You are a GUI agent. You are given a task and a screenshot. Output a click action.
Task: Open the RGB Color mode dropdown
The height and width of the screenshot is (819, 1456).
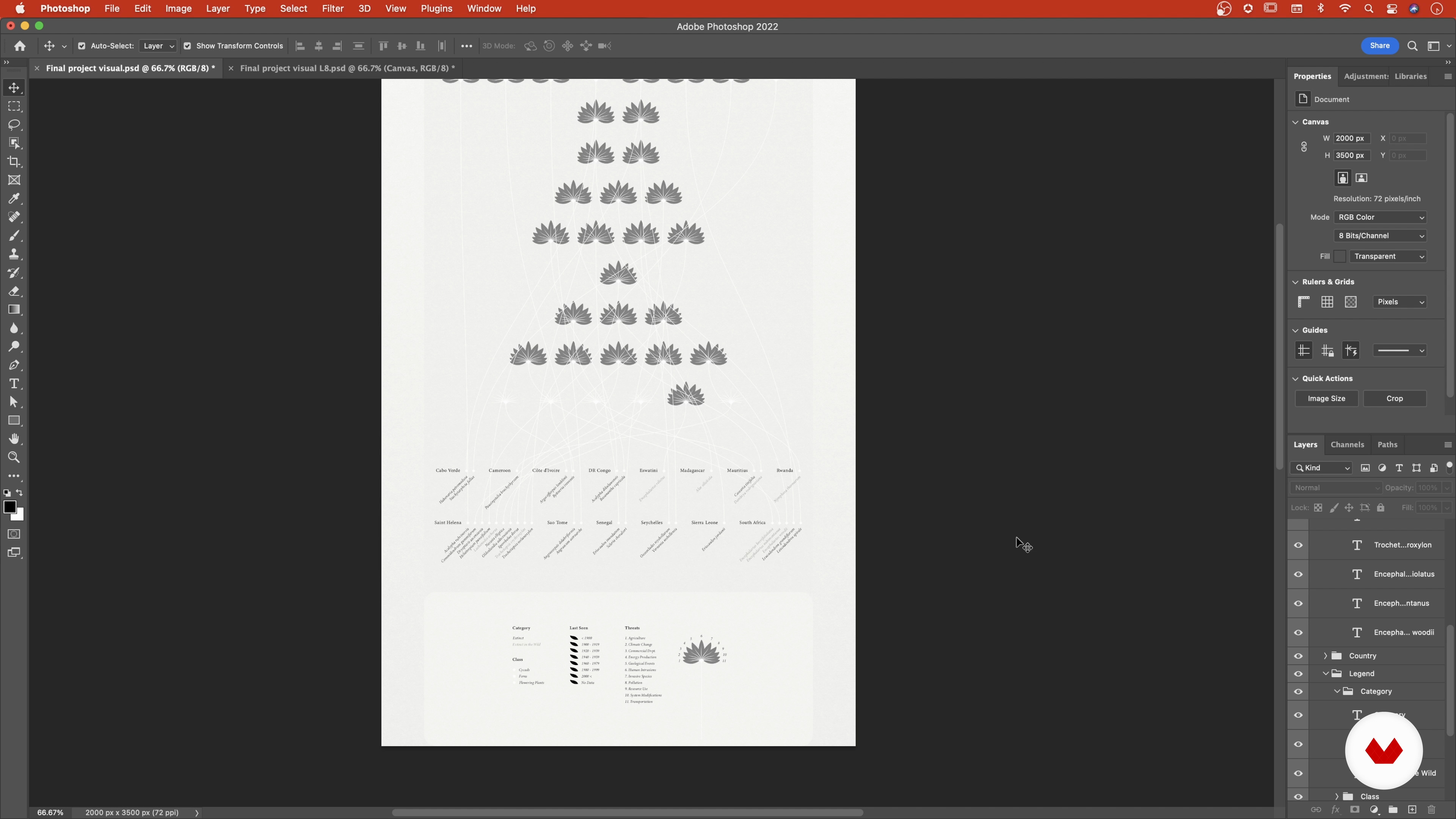pos(1380,217)
